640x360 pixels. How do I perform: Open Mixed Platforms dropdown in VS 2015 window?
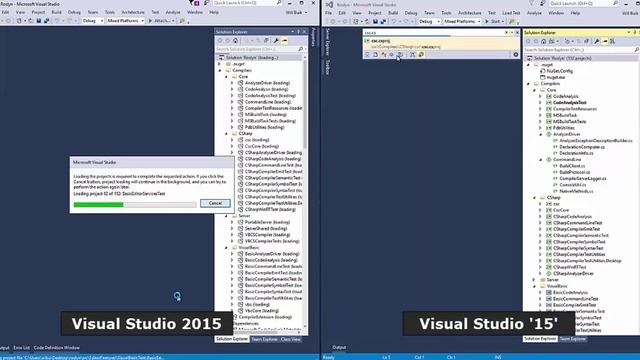coord(126,20)
